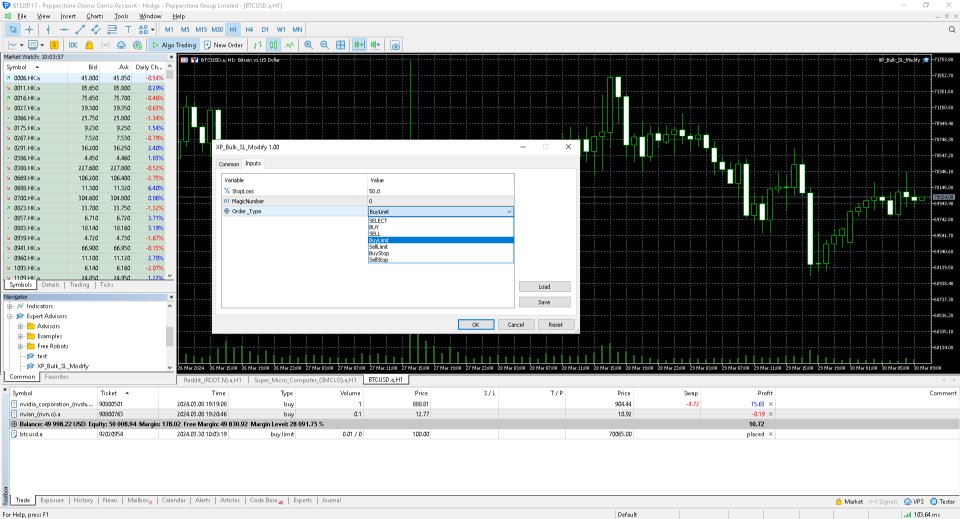Viewport: 960px width, 519px height.
Task: Tile chart windows with grid icon
Action: pos(340,45)
